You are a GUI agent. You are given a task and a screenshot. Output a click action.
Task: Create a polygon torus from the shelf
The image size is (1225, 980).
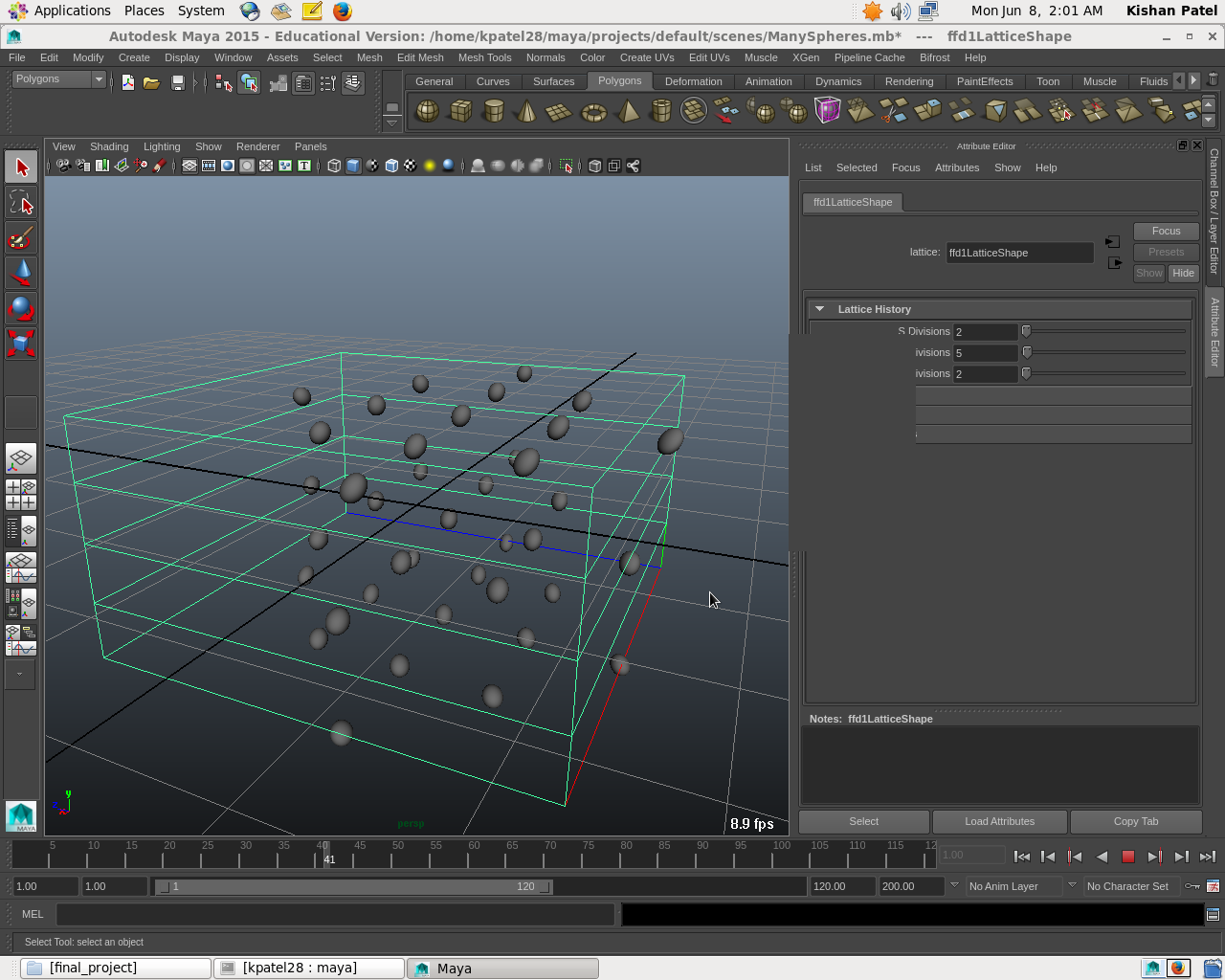click(x=593, y=111)
